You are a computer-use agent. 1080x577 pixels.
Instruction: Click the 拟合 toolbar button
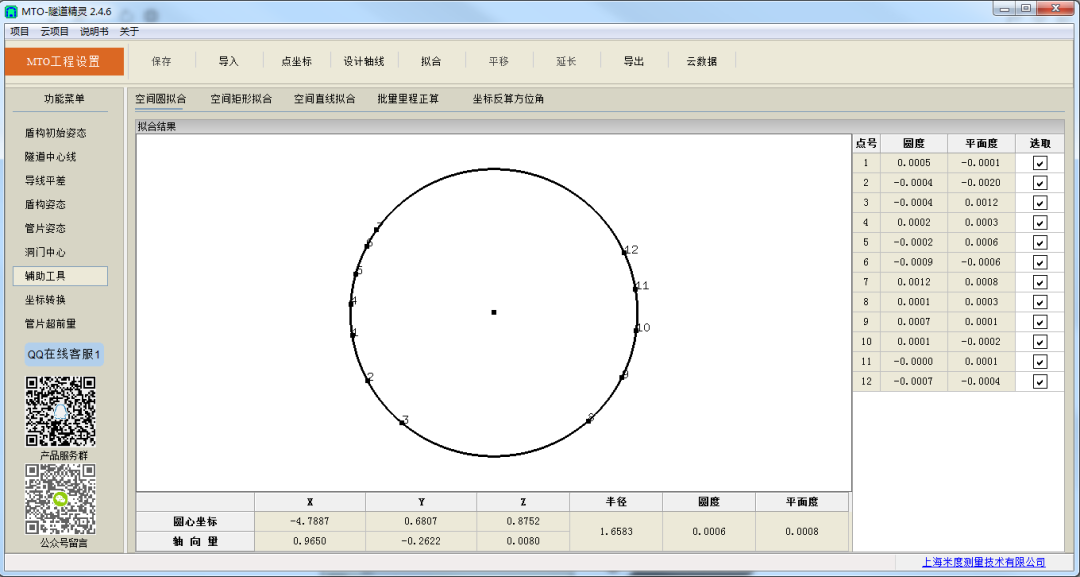tap(431, 61)
